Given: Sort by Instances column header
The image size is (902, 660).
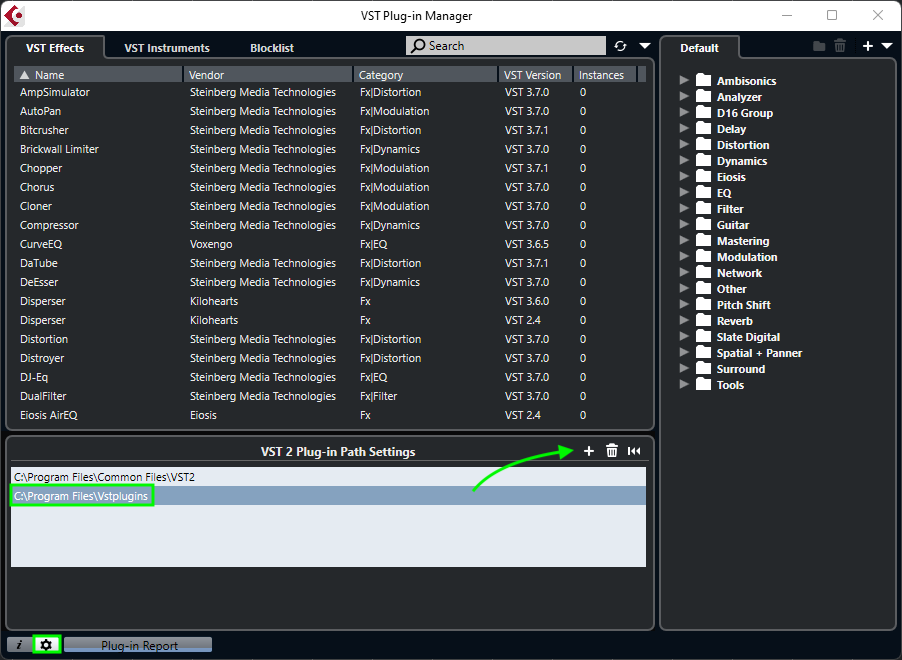Looking at the screenshot, I should pyautogui.click(x=605, y=75).
